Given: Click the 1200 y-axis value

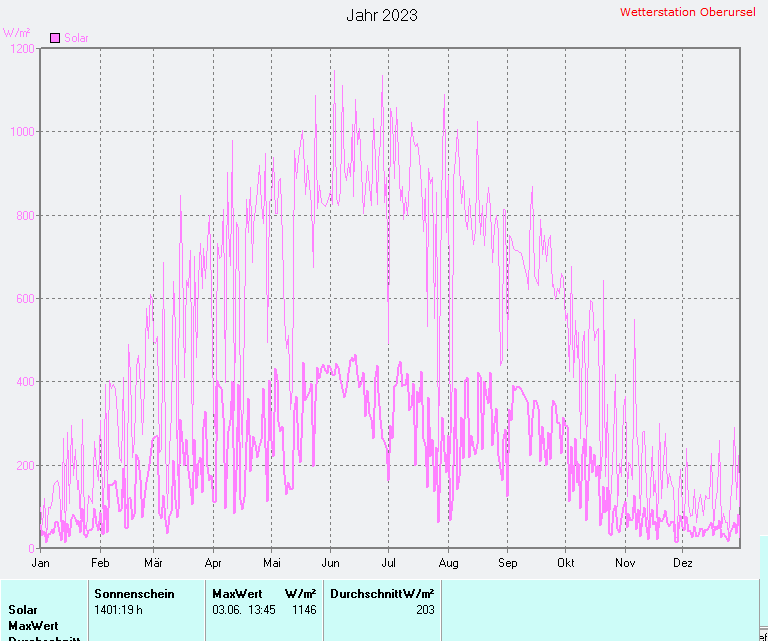Looking at the screenshot, I should 23,48.
